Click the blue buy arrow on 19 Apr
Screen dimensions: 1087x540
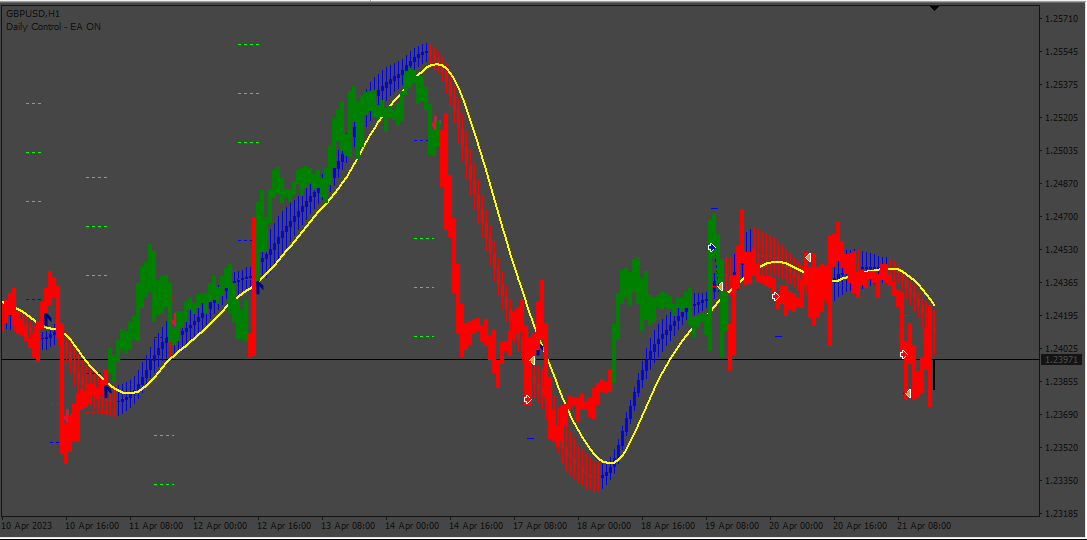(x=711, y=247)
